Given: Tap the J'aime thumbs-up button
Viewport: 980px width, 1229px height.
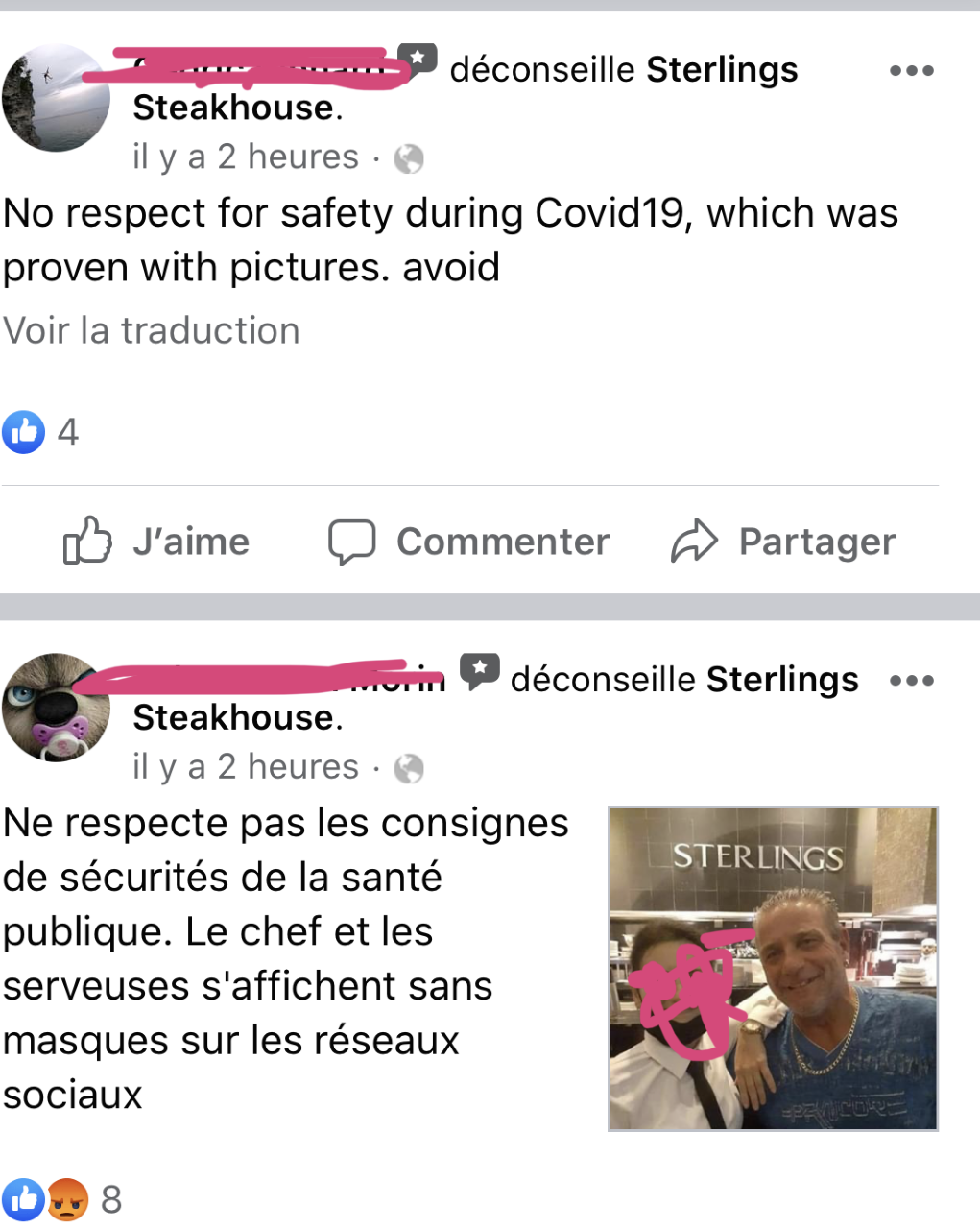Looking at the screenshot, I should click(x=156, y=542).
